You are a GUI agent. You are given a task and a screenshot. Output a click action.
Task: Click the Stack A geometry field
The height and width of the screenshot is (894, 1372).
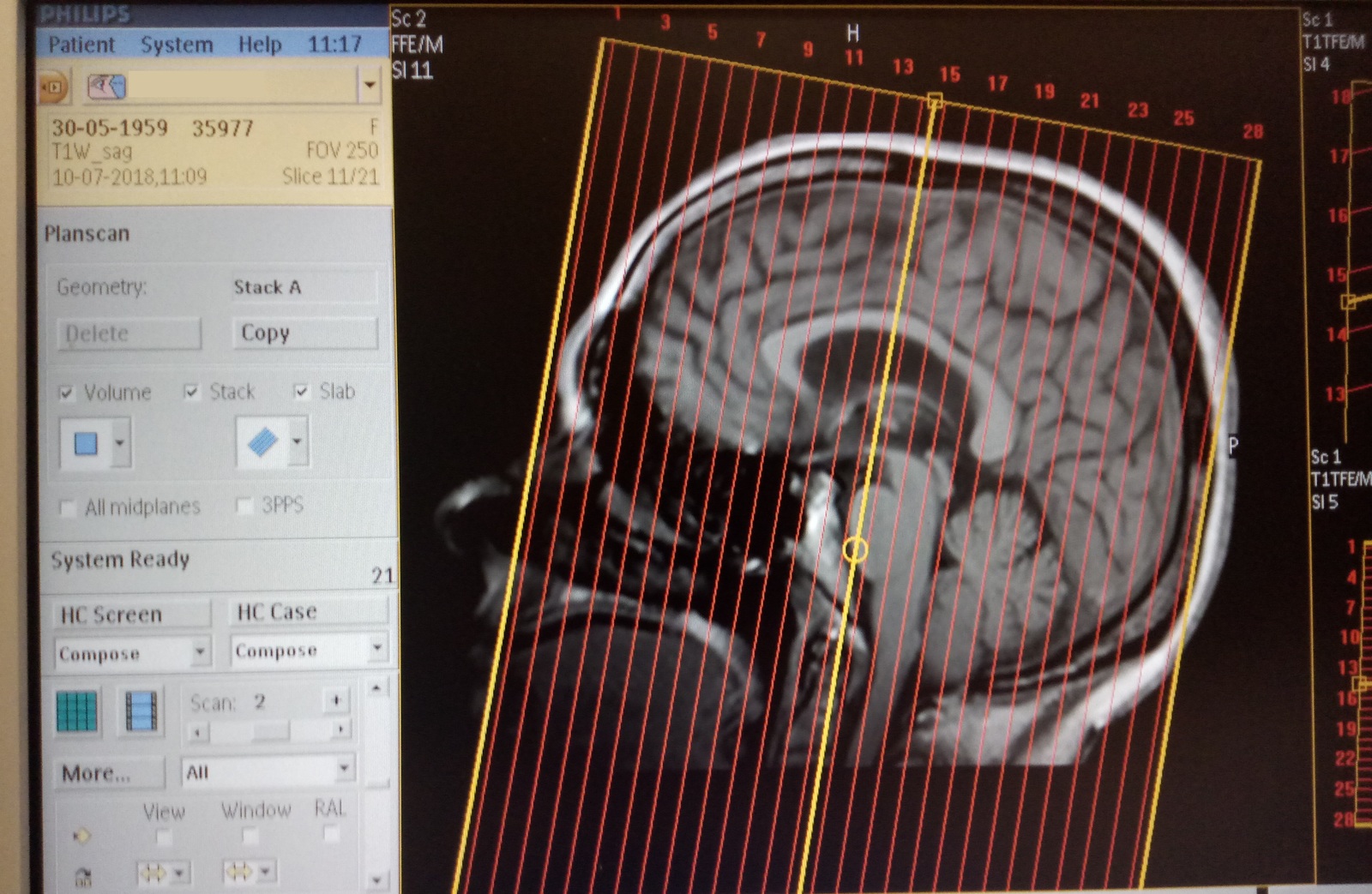[x=304, y=287]
